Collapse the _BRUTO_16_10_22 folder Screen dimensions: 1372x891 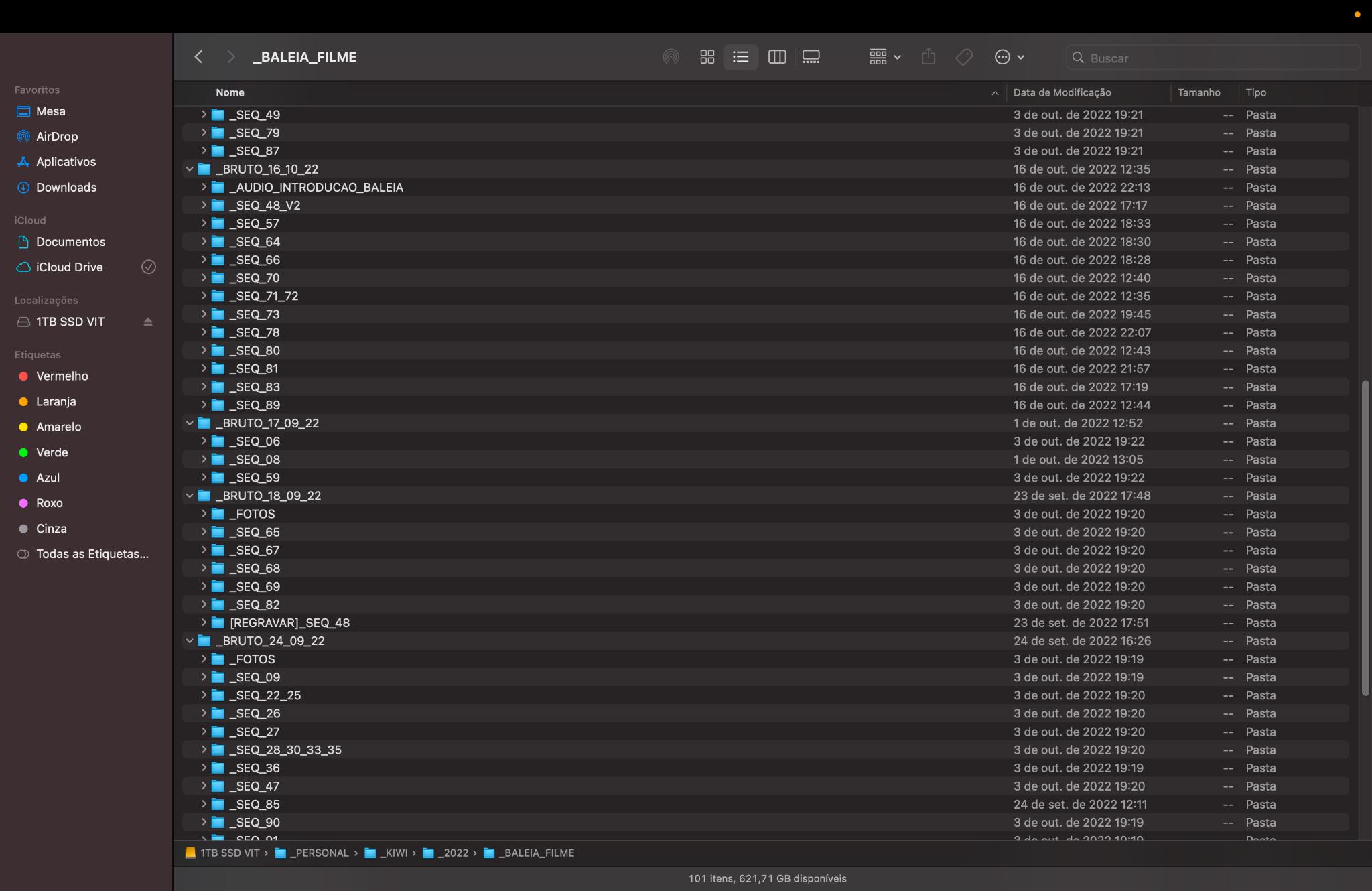tap(190, 169)
